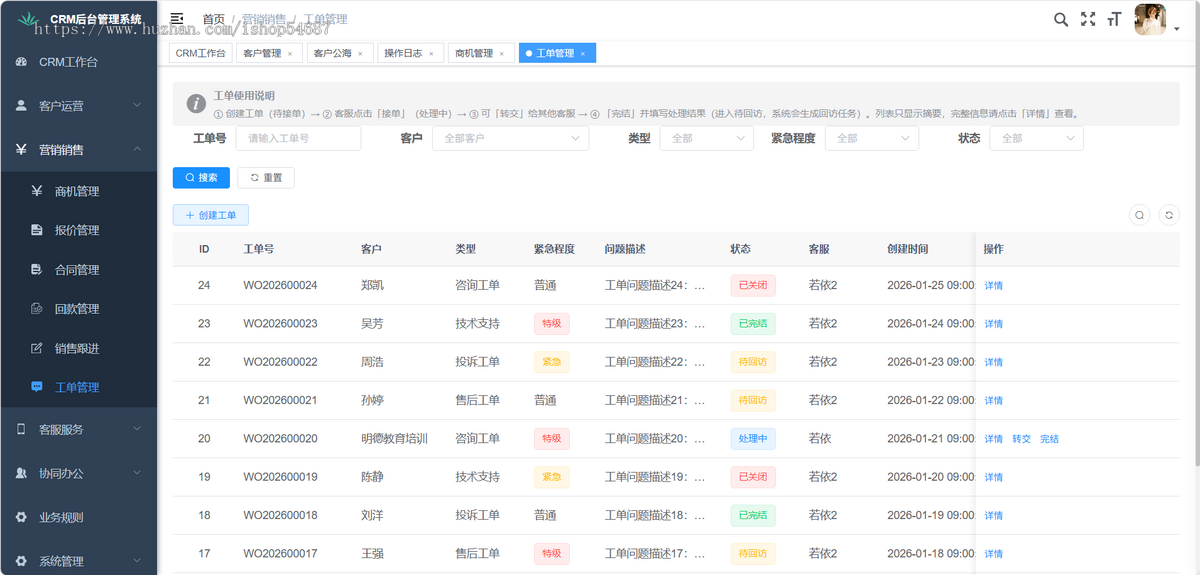Close the active 工单管理 tab

point(582,54)
